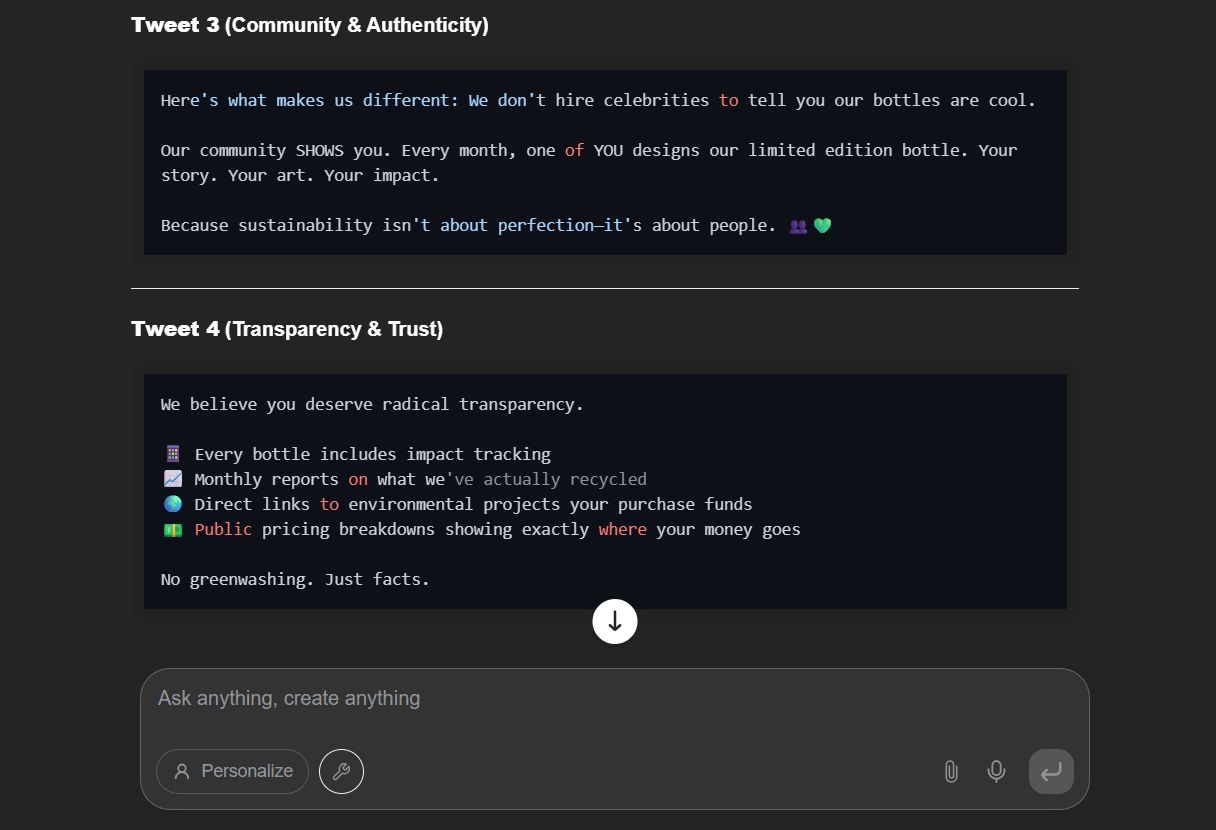Click the chart emoji before Monthly reports
The image size is (1216, 830).
172,479
